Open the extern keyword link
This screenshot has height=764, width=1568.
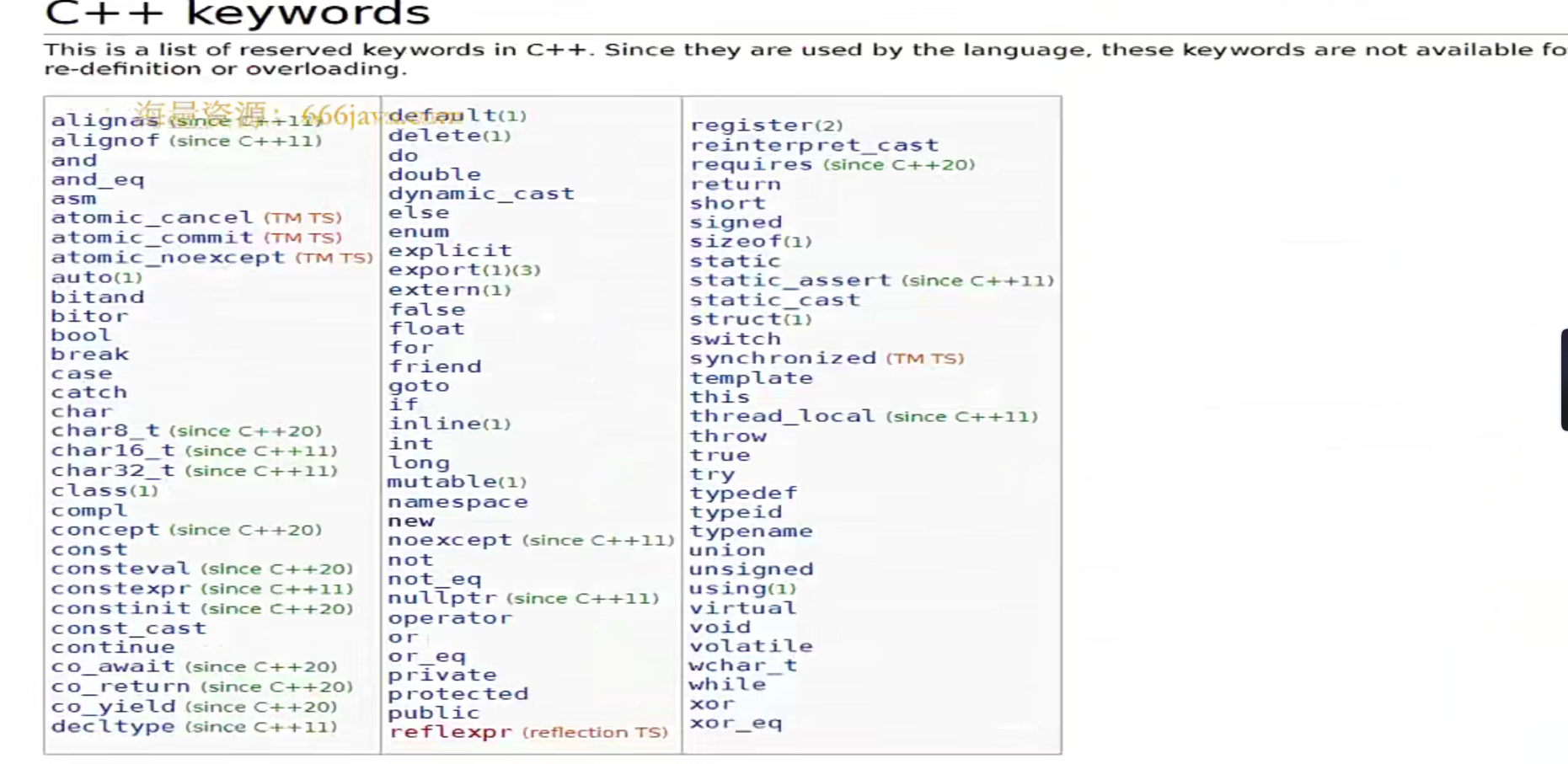[435, 290]
